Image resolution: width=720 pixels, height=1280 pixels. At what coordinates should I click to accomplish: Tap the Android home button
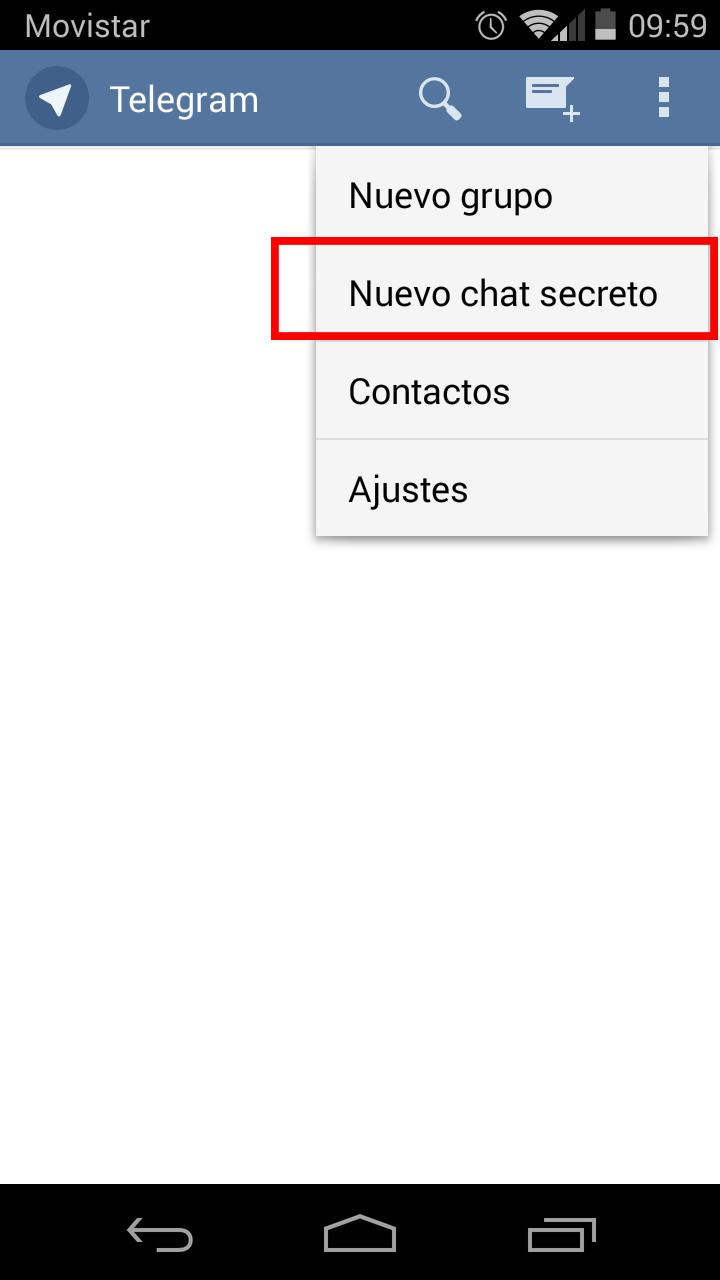coord(360,1234)
